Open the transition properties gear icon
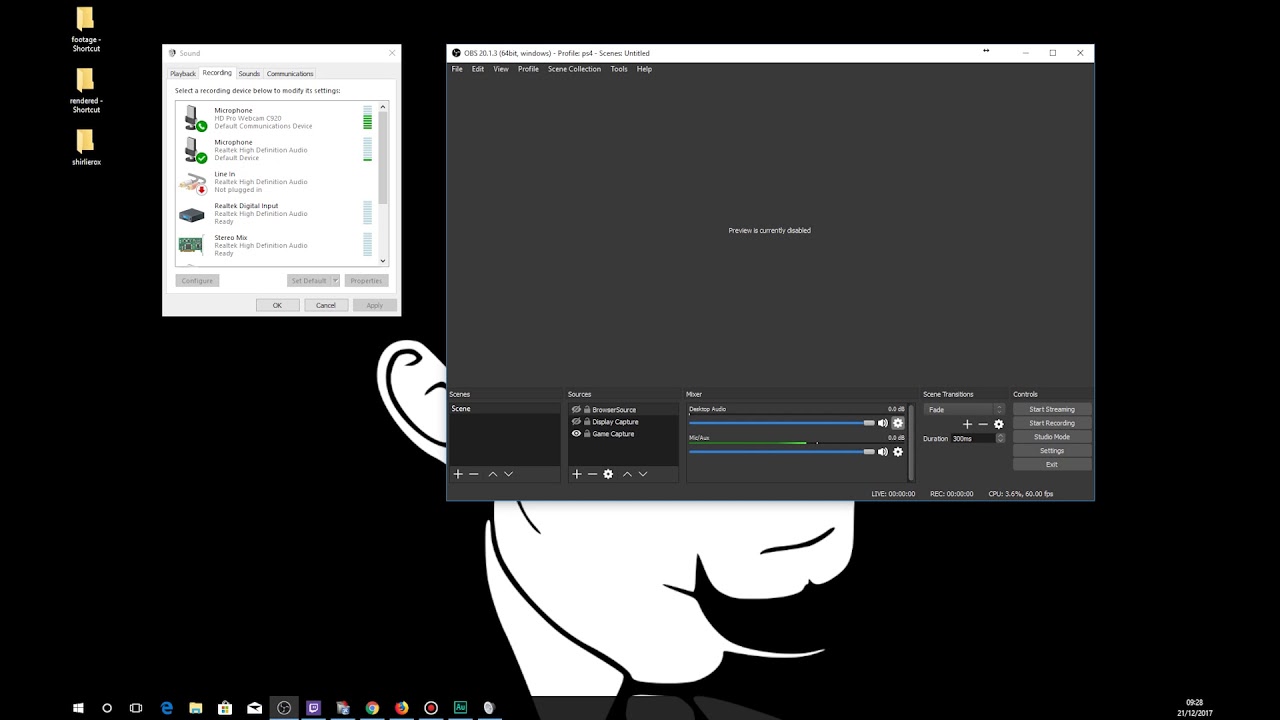This screenshot has height=720, width=1280. (998, 424)
